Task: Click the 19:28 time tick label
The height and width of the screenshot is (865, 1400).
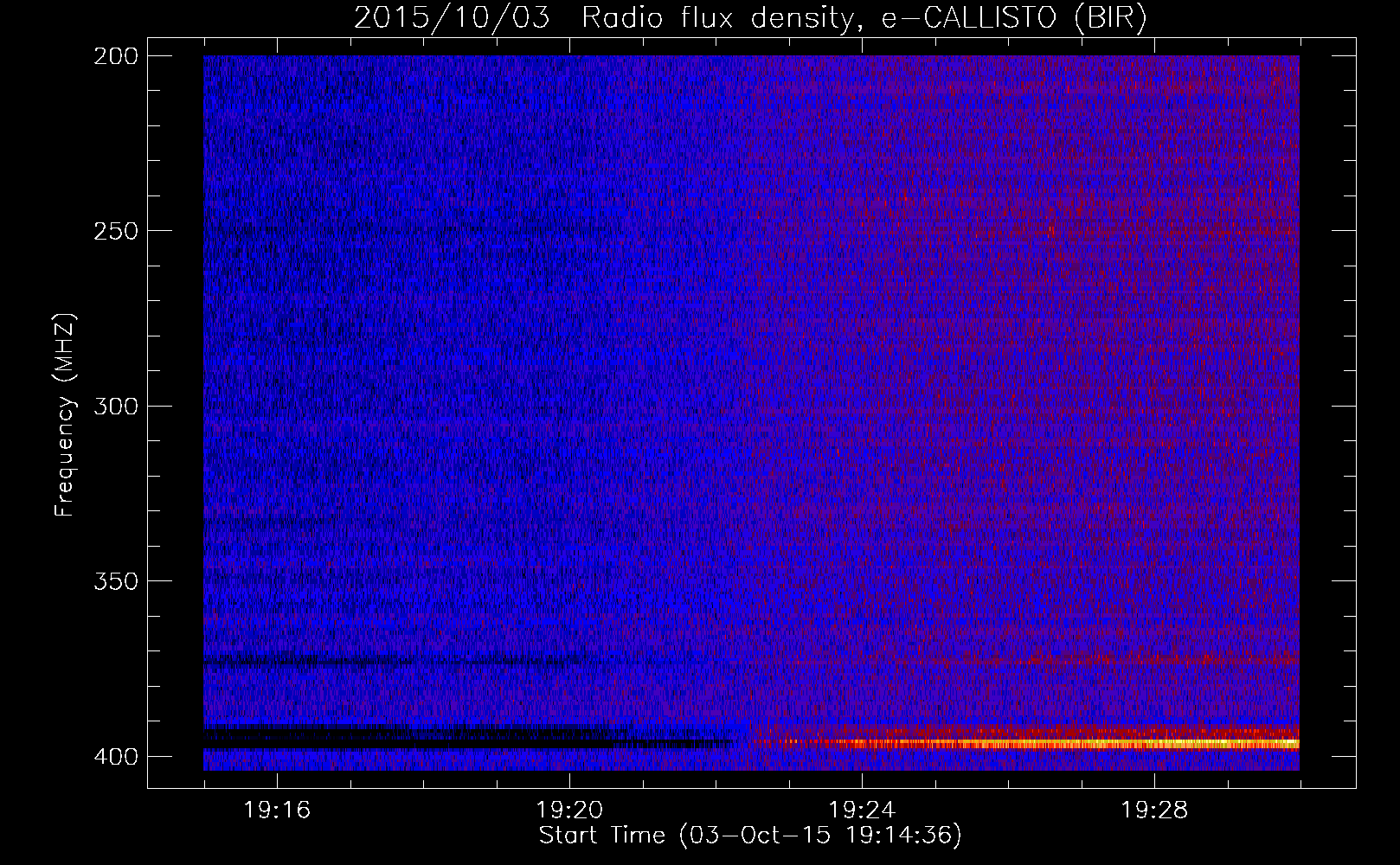Action: [1154, 811]
